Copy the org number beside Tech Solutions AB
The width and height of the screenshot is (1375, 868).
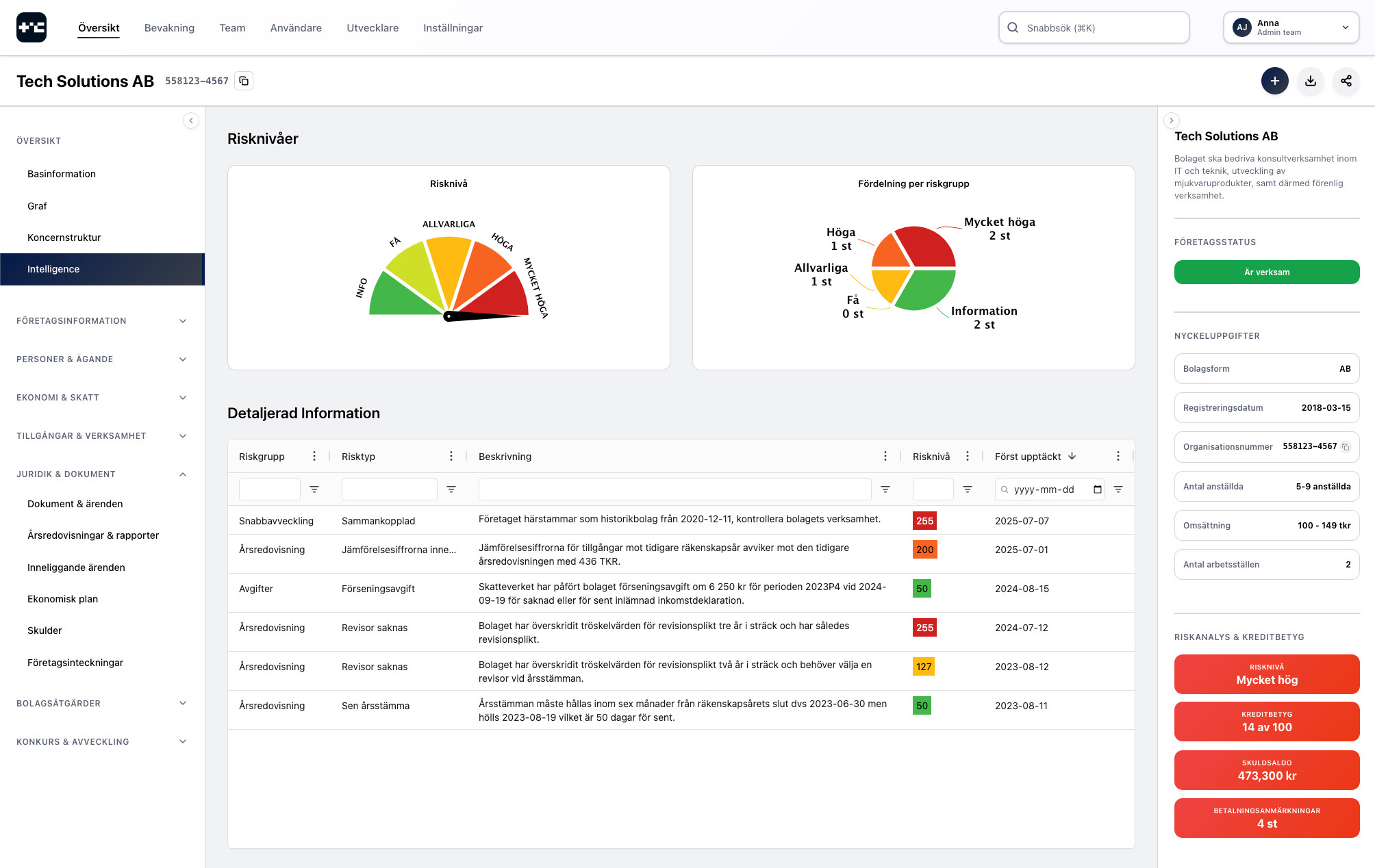point(244,80)
